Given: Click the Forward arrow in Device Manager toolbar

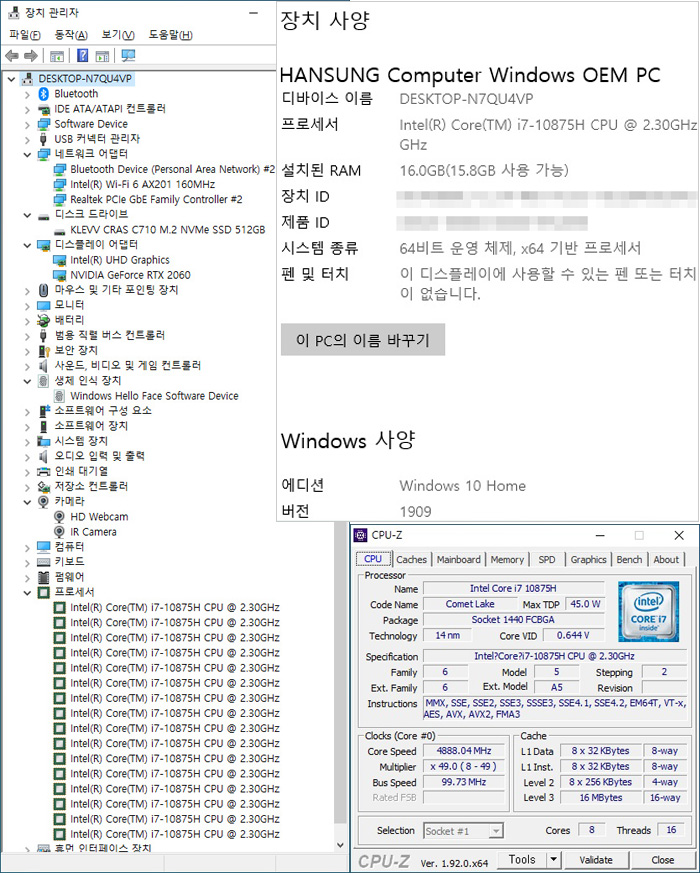Looking at the screenshot, I should (31, 56).
